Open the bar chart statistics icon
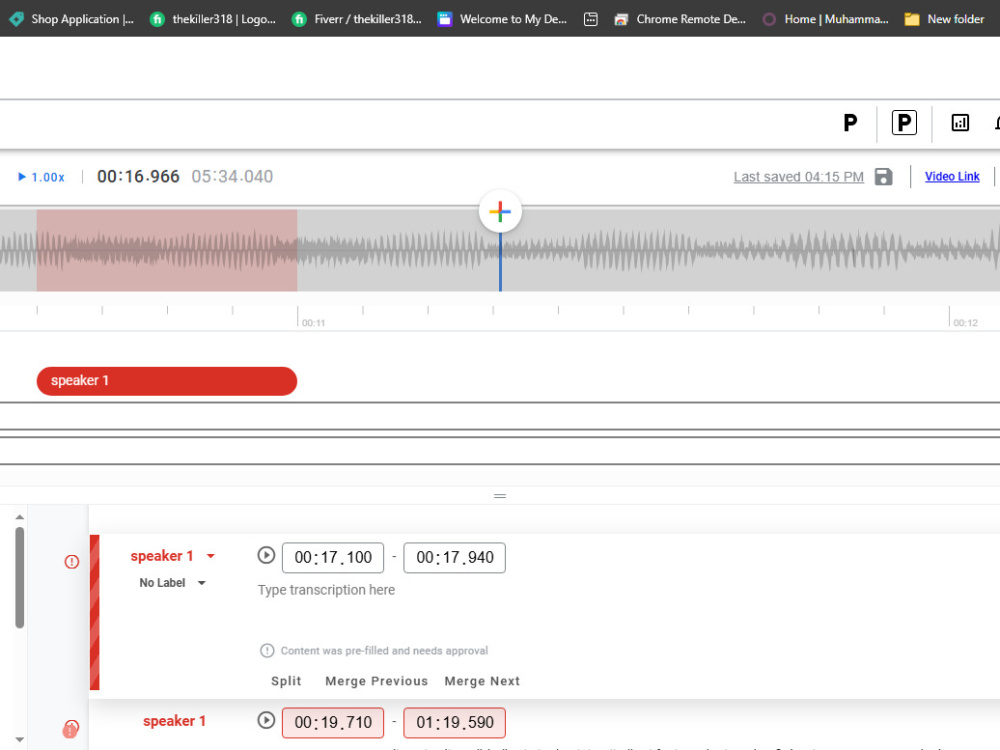This screenshot has width=1000, height=750. [x=960, y=122]
